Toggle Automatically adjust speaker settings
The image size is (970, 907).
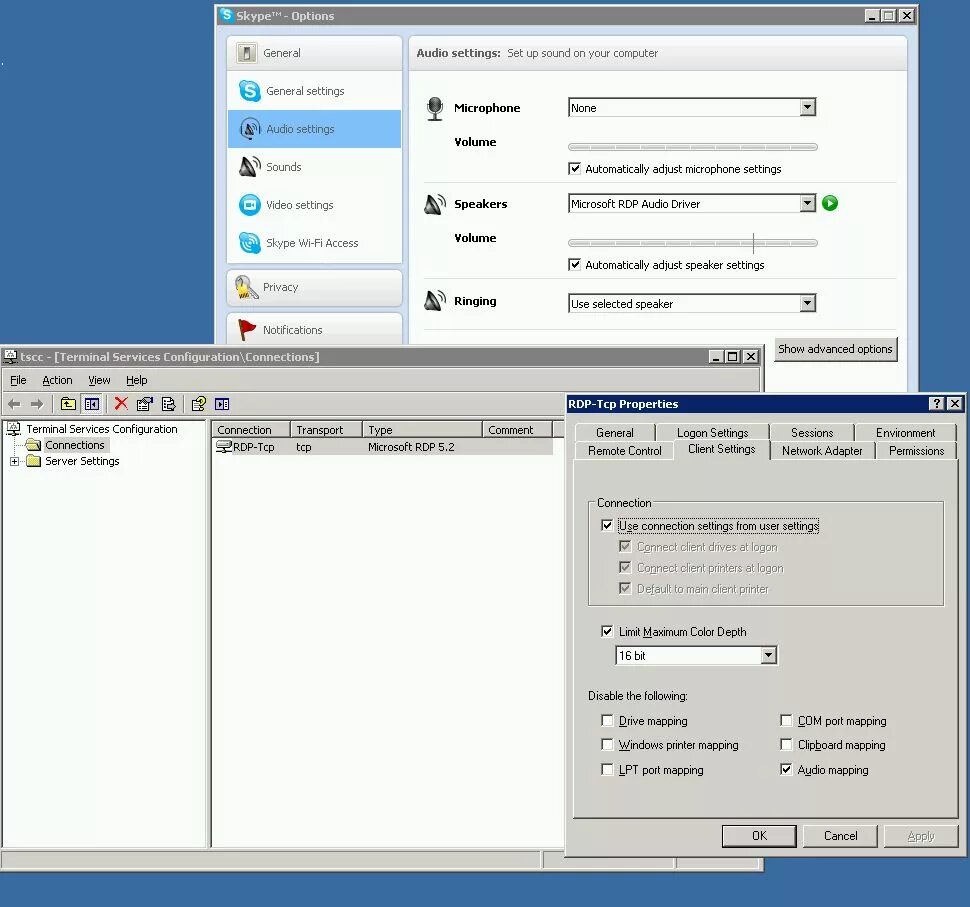[x=574, y=264]
